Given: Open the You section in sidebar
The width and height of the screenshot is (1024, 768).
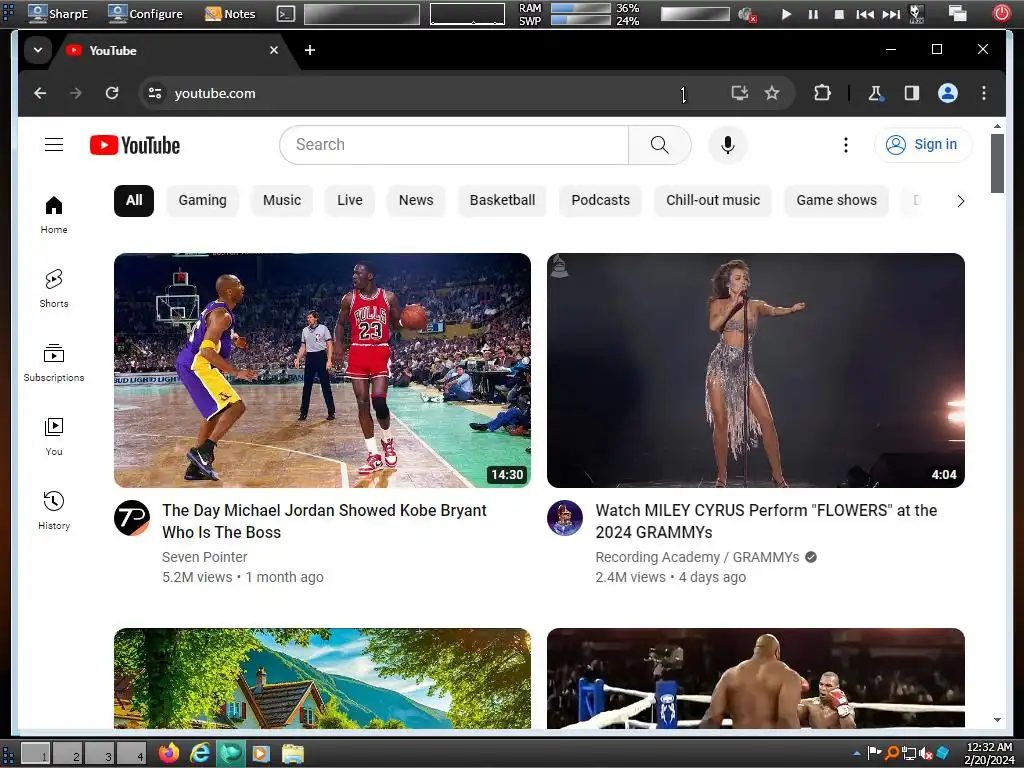Looking at the screenshot, I should pyautogui.click(x=54, y=436).
